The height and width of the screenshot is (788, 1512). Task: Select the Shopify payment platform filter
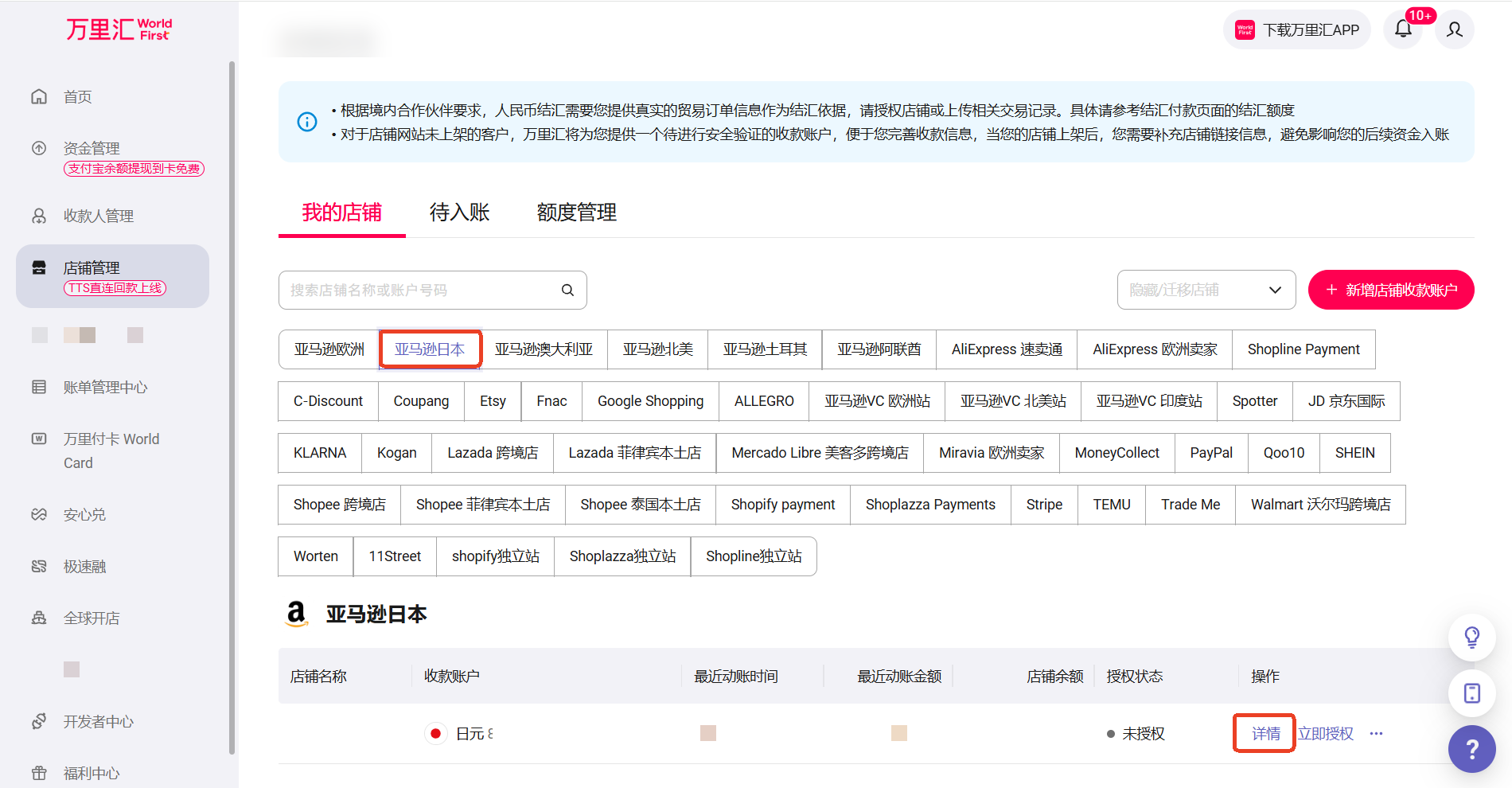[x=782, y=505]
